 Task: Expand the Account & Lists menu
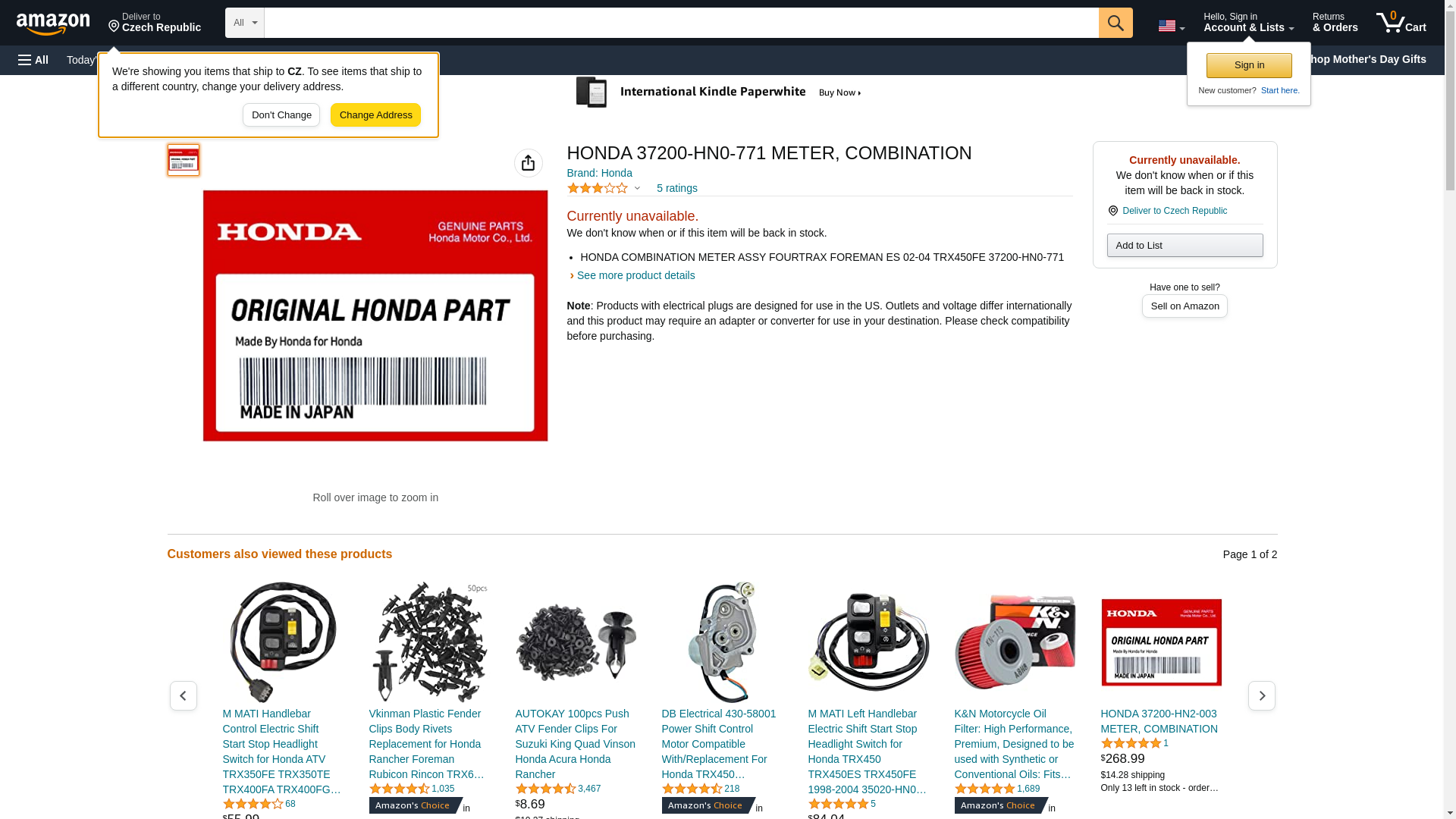1248,22
